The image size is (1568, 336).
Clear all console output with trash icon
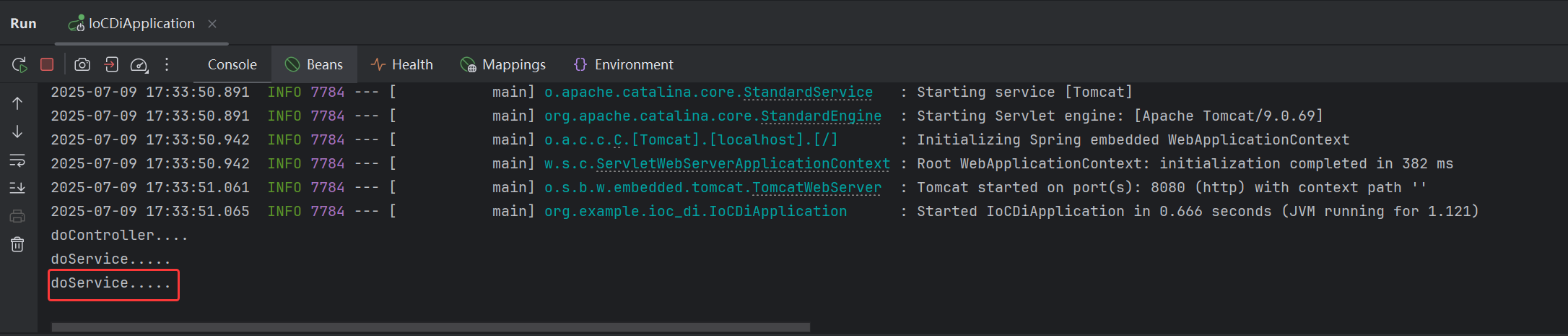(x=17, y=244)
